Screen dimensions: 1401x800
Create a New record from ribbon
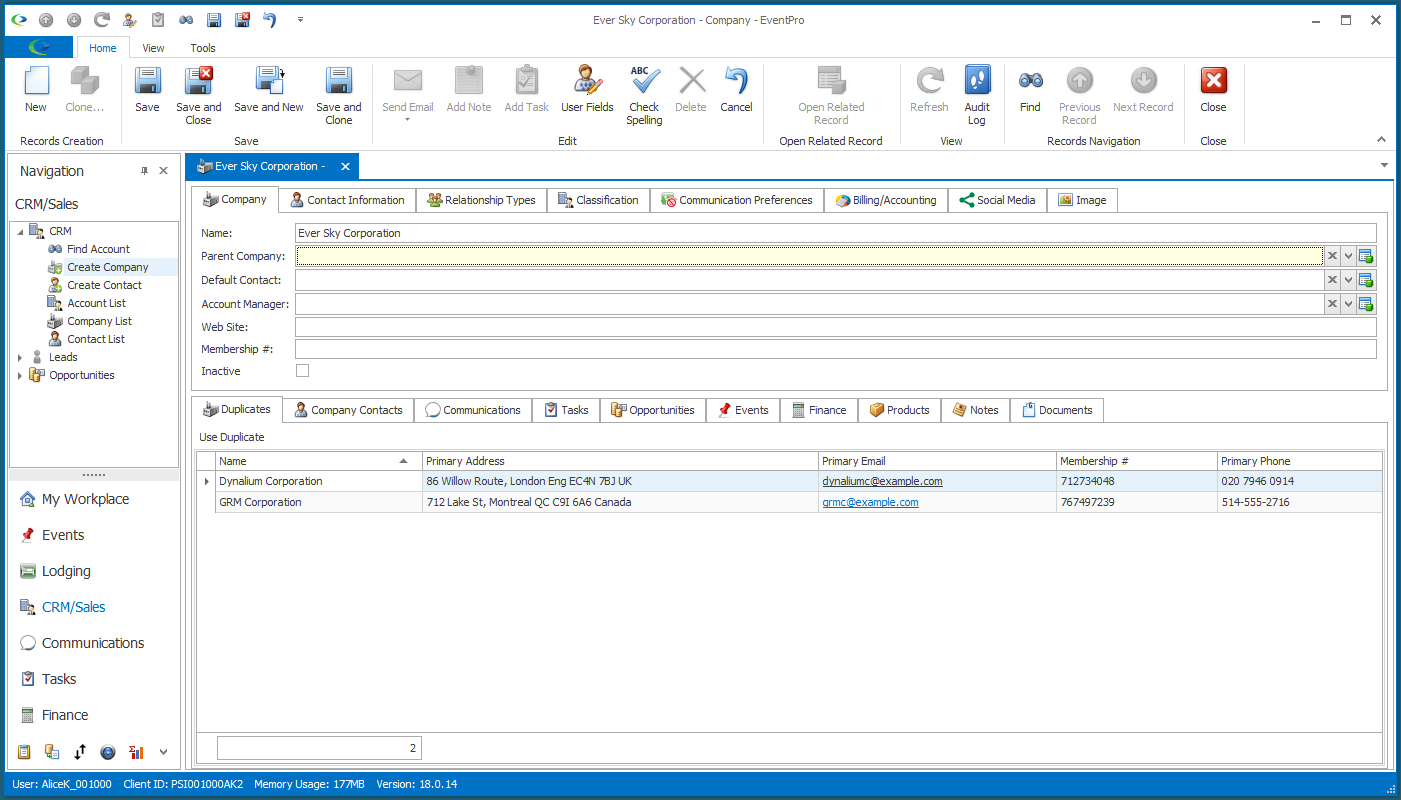click(36, 90)
